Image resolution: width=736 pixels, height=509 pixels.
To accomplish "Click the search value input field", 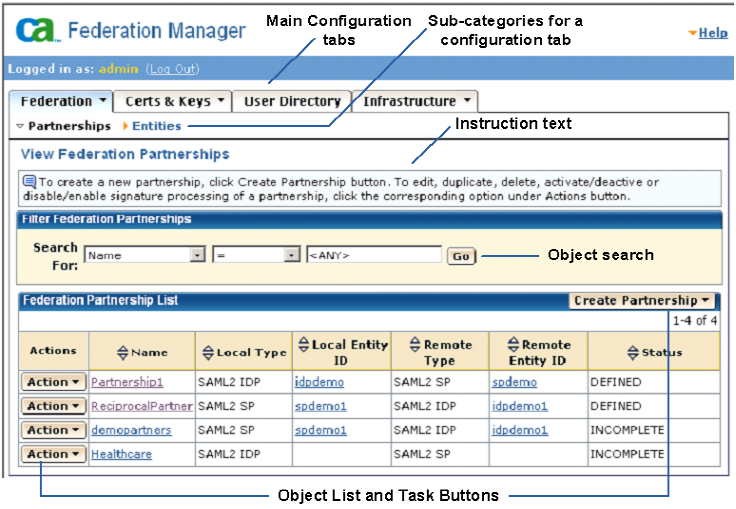I will click(x=374, y=256).
